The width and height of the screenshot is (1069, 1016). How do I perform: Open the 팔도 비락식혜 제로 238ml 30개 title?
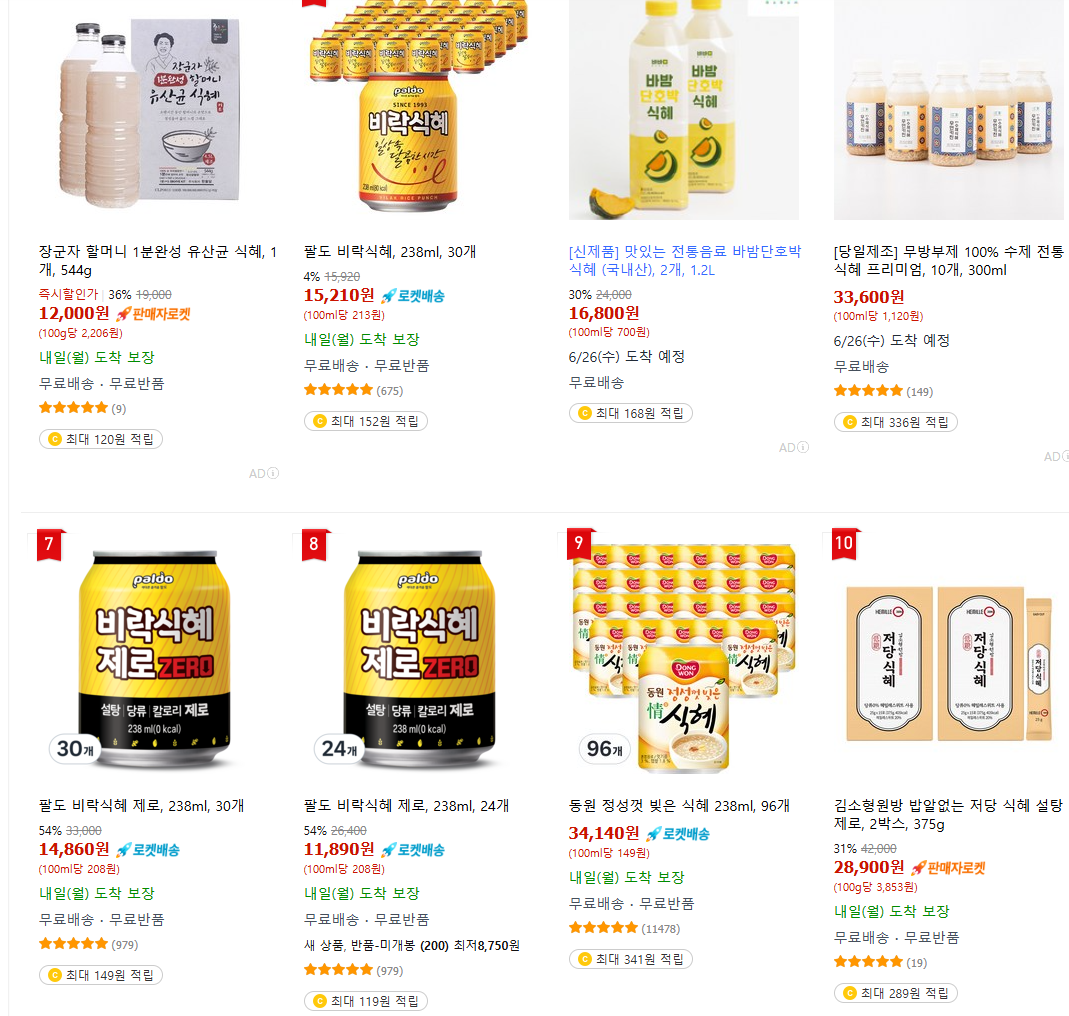tap(141, 806)
